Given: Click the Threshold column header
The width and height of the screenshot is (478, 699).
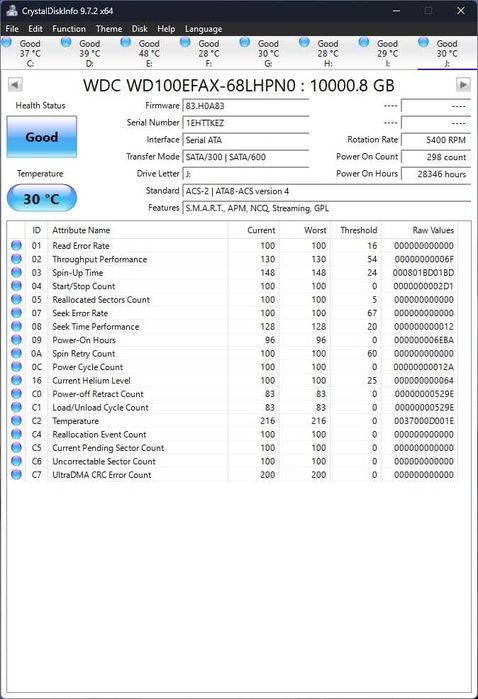Looking at the screenshot, I should [x=358, y=230].
